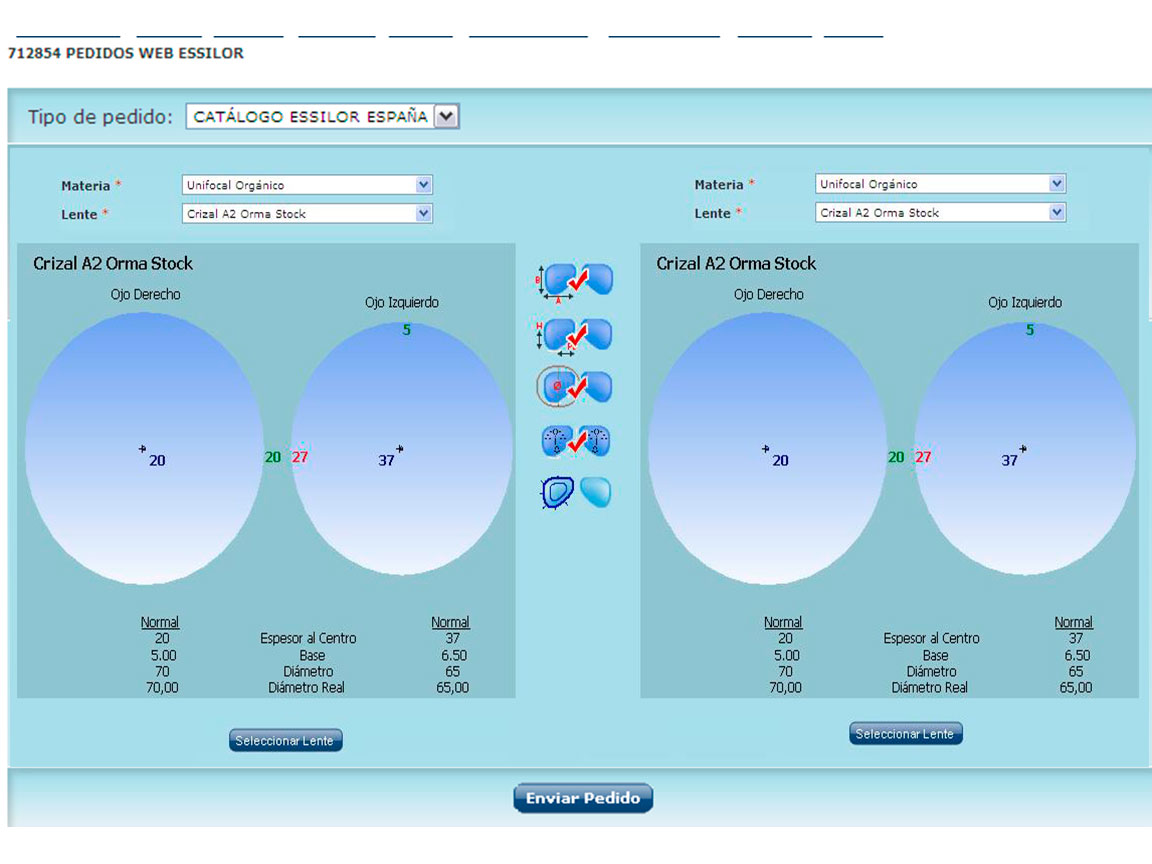Click the '65,00' real diameter in the right panel
Image resolution: width=1152 pixels, height=864 pixels.
[1076, 688]
